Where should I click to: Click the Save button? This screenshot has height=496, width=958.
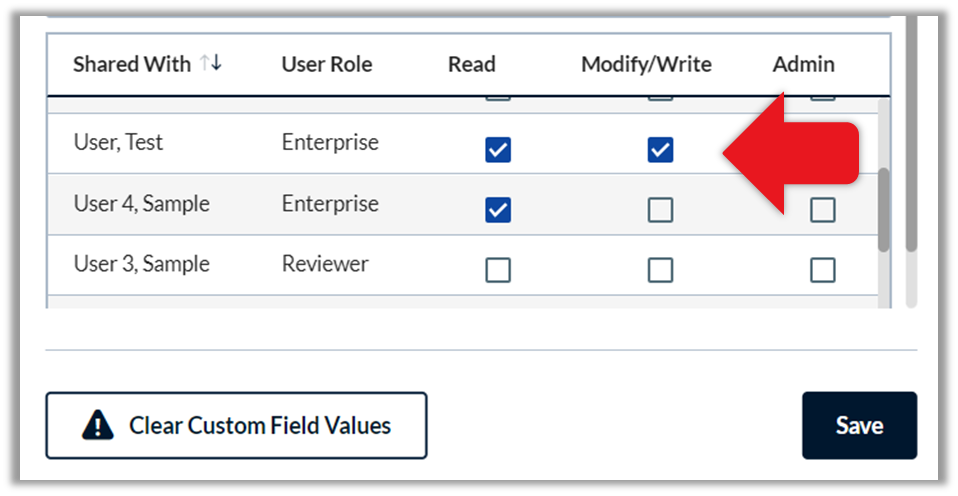click(860, 426)
